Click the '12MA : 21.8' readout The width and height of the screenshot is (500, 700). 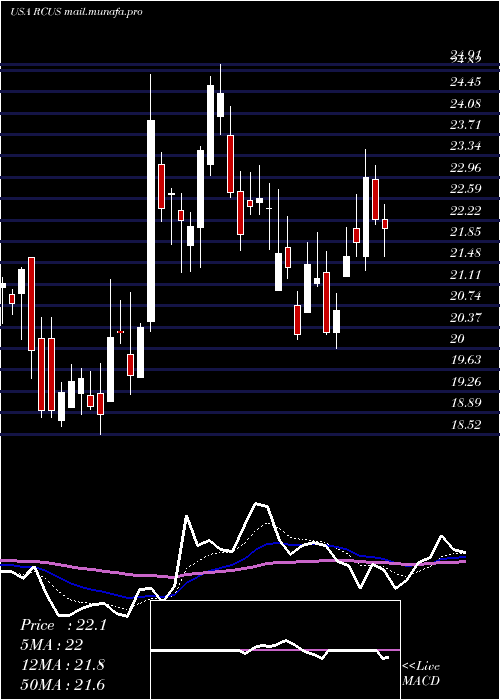point(62,665)
